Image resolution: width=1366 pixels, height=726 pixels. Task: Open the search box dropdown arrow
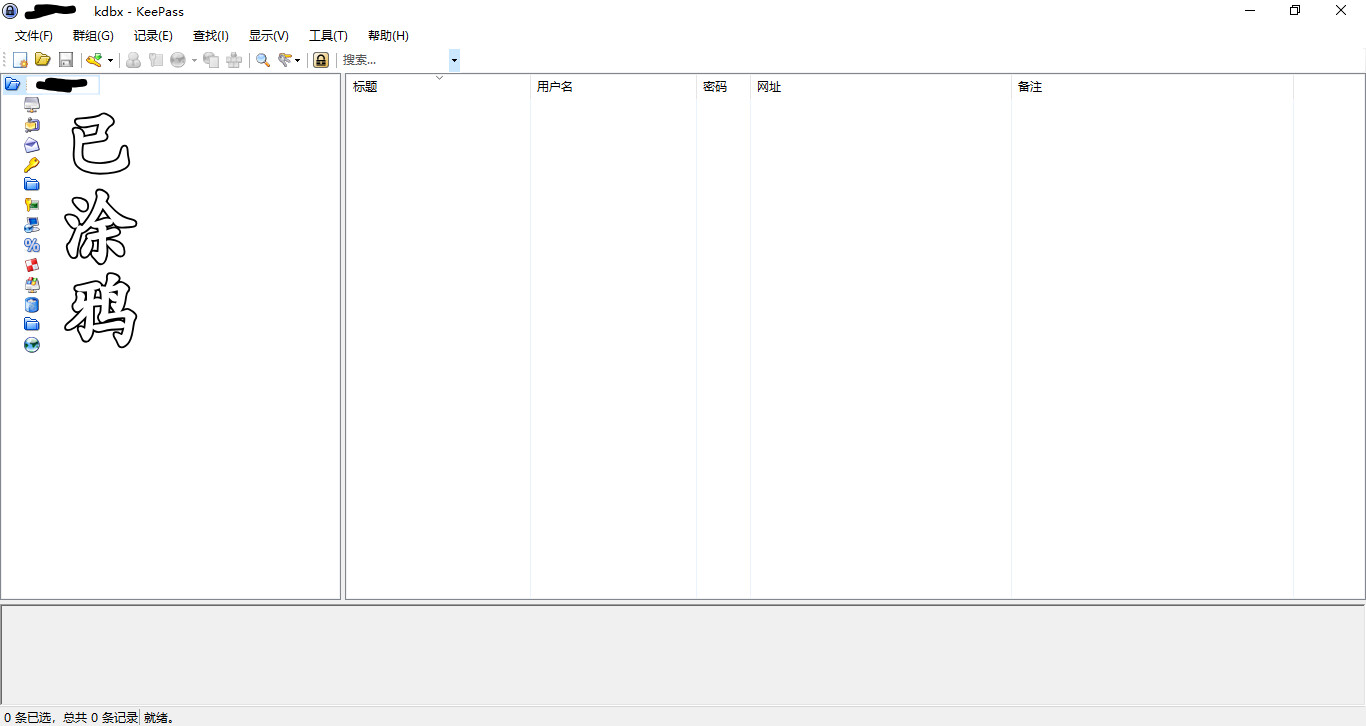[x=454, y=61]
